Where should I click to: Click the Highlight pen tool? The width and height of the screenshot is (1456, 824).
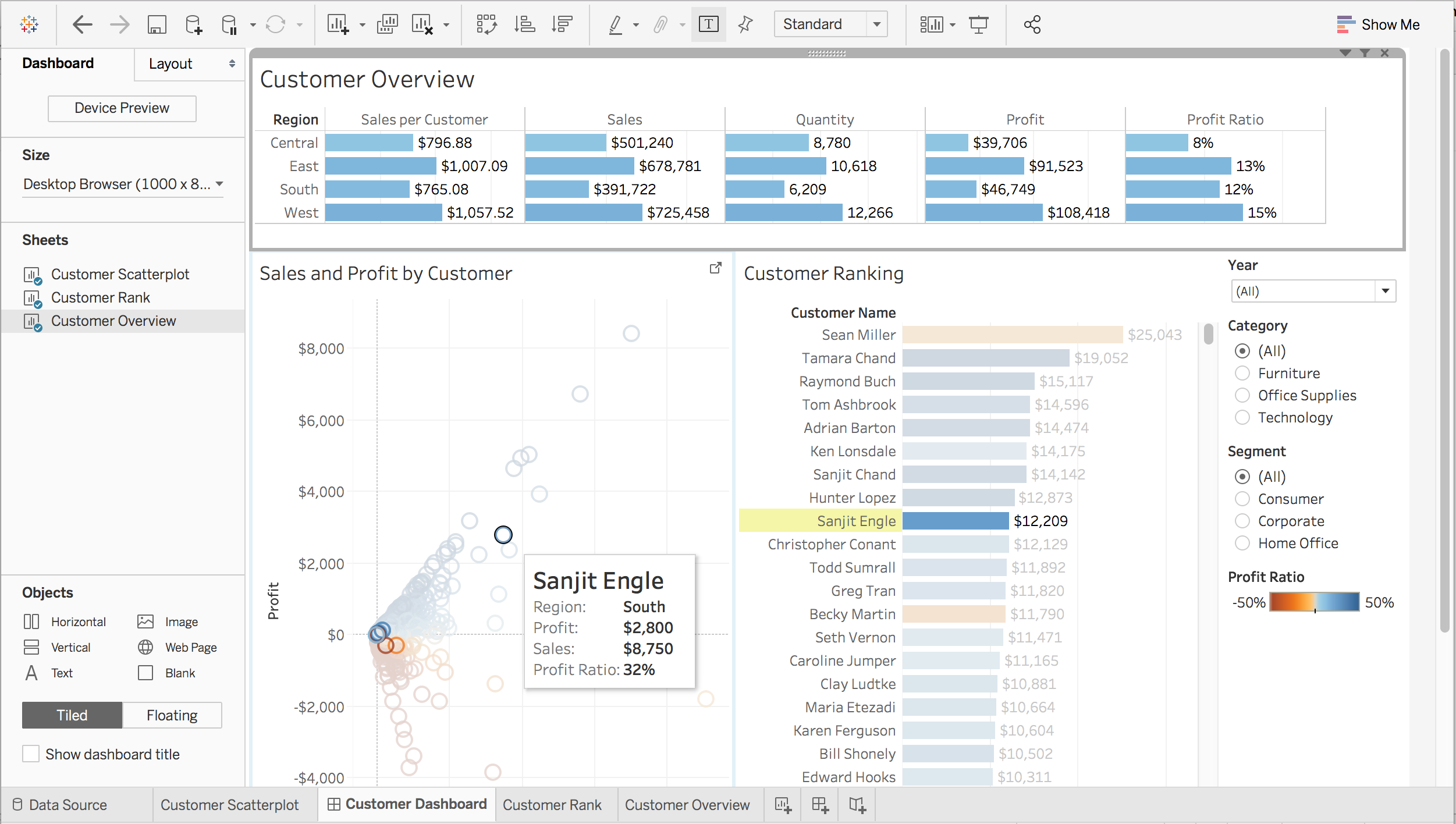point(616,24)
